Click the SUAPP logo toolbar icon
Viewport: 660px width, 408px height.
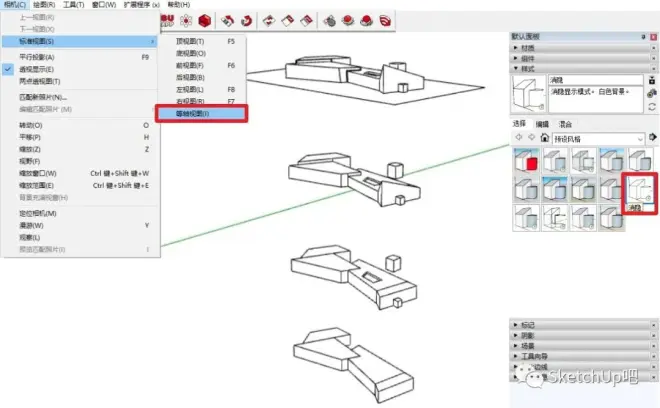(x=167, y=20)
